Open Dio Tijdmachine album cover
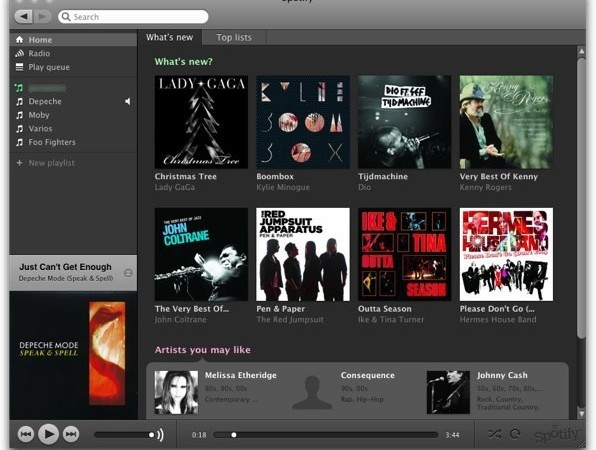Viewport: 596px width, 450px height. pyautogui.click(x=404, y=122)
